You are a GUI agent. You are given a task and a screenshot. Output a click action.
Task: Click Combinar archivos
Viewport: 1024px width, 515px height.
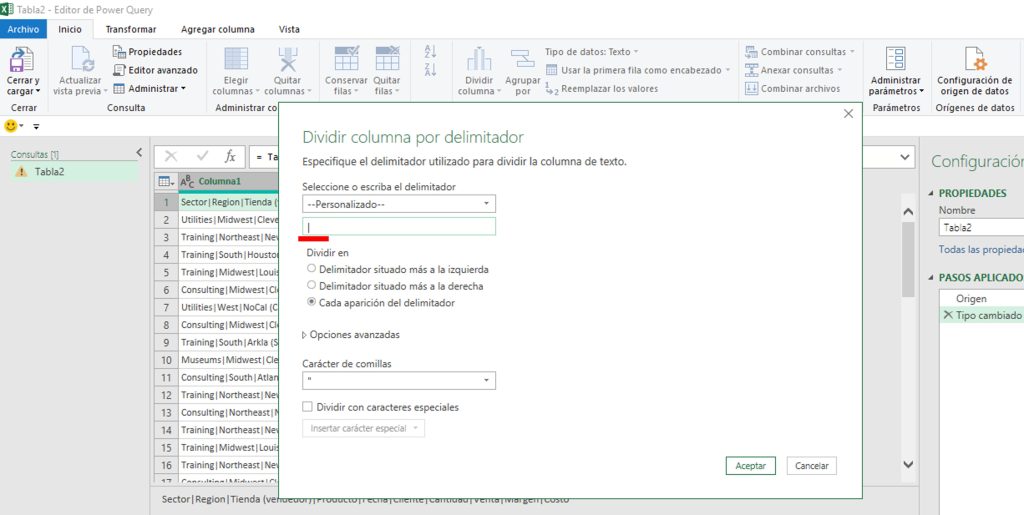(x=792, y=88)
